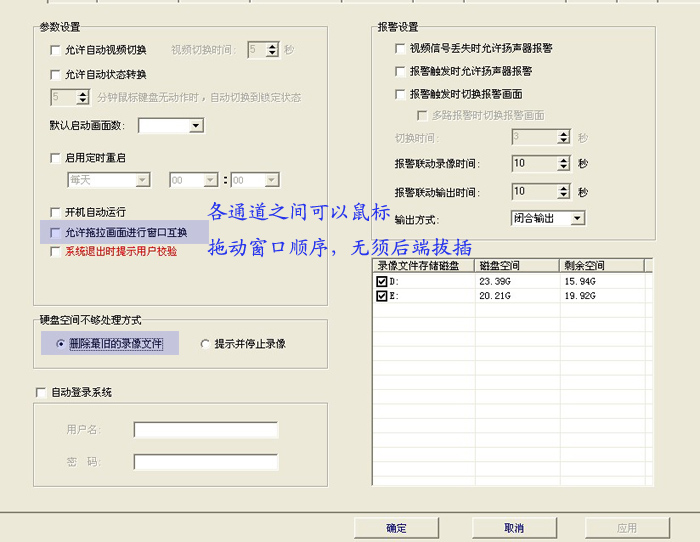
Task: Expand the 输出方式 dropdown showing 闭合输出
Action: point(577,218)
